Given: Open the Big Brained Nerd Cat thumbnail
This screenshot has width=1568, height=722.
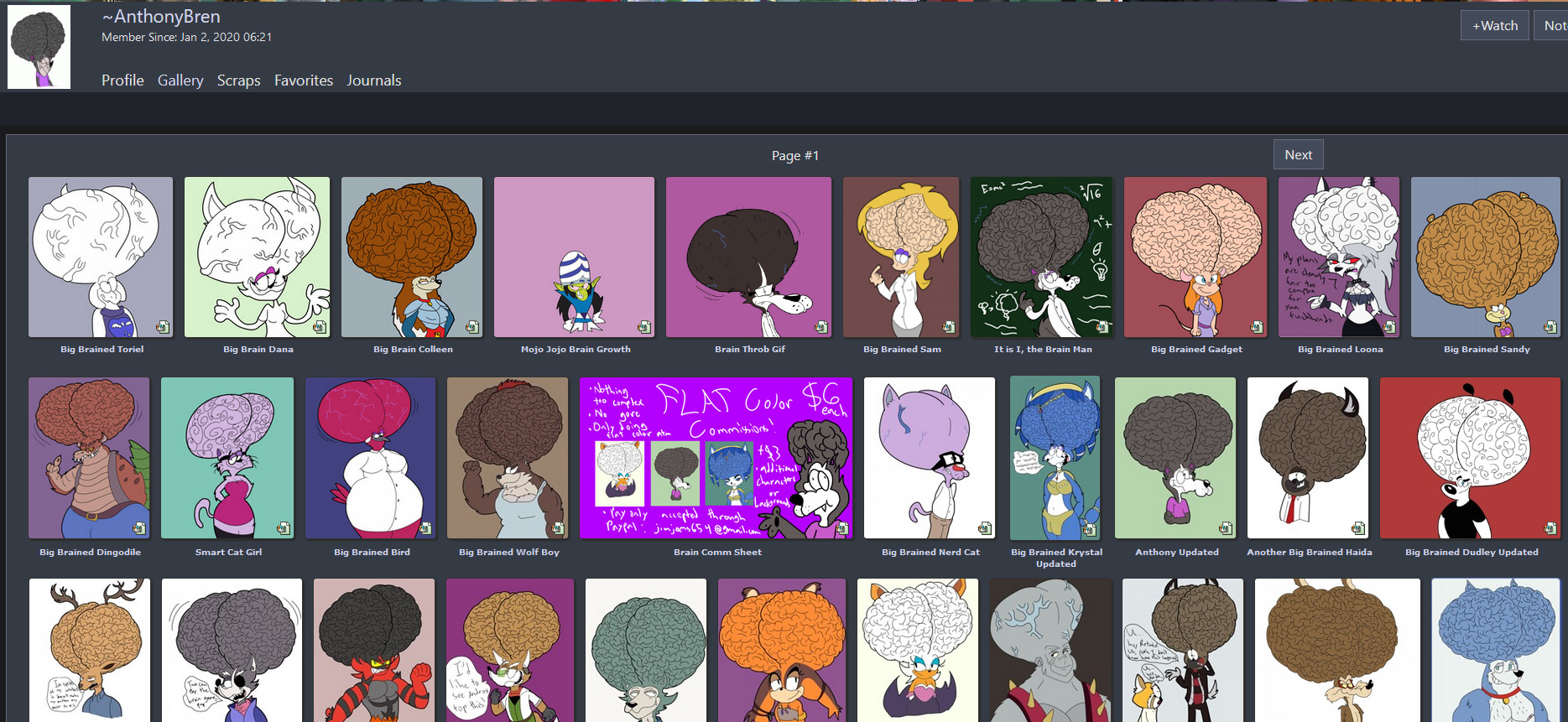Looking at the screenshot, I should point(930,458).
